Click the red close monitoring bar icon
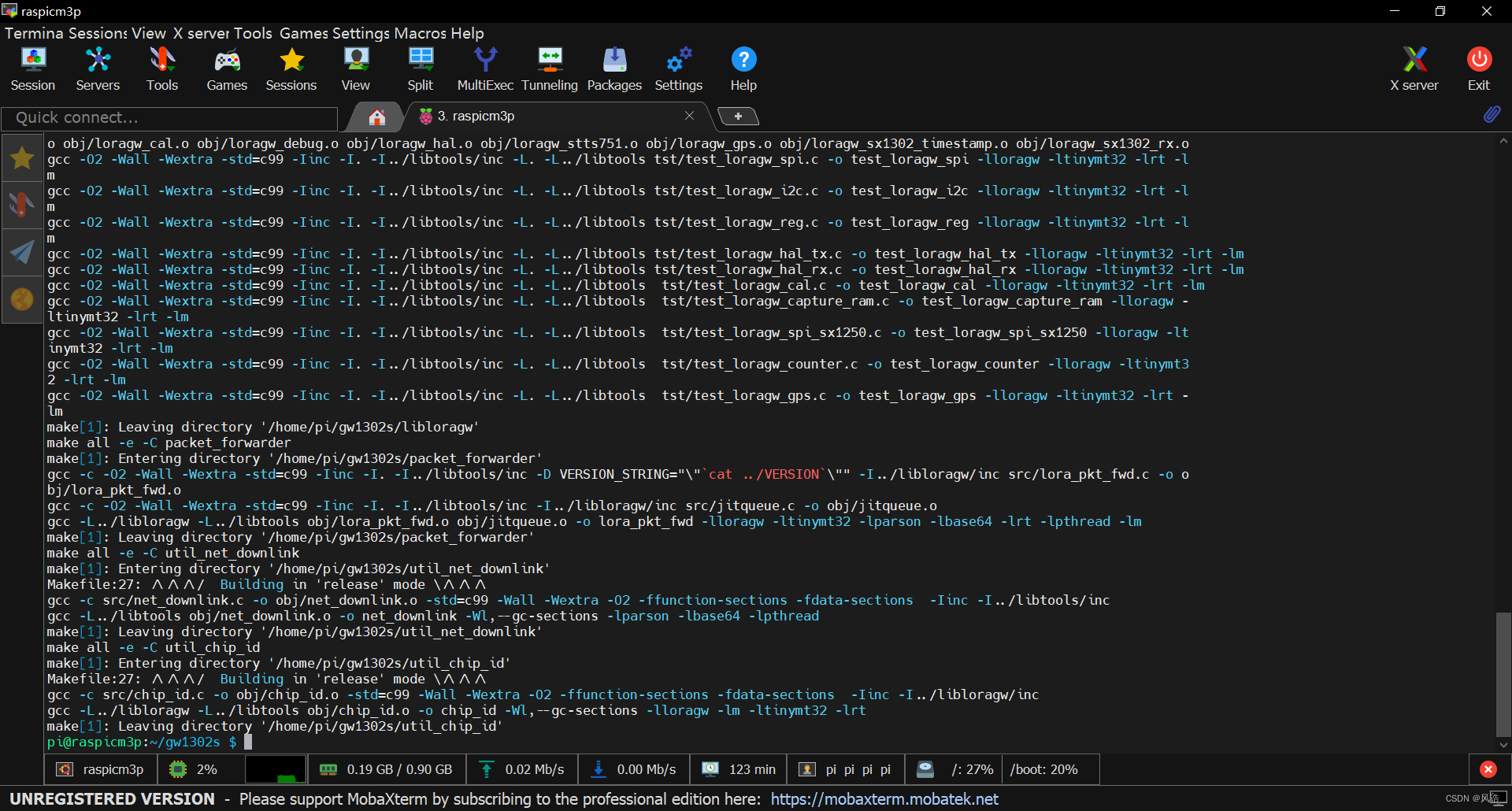1512x811 pixels. (1488, 769)
